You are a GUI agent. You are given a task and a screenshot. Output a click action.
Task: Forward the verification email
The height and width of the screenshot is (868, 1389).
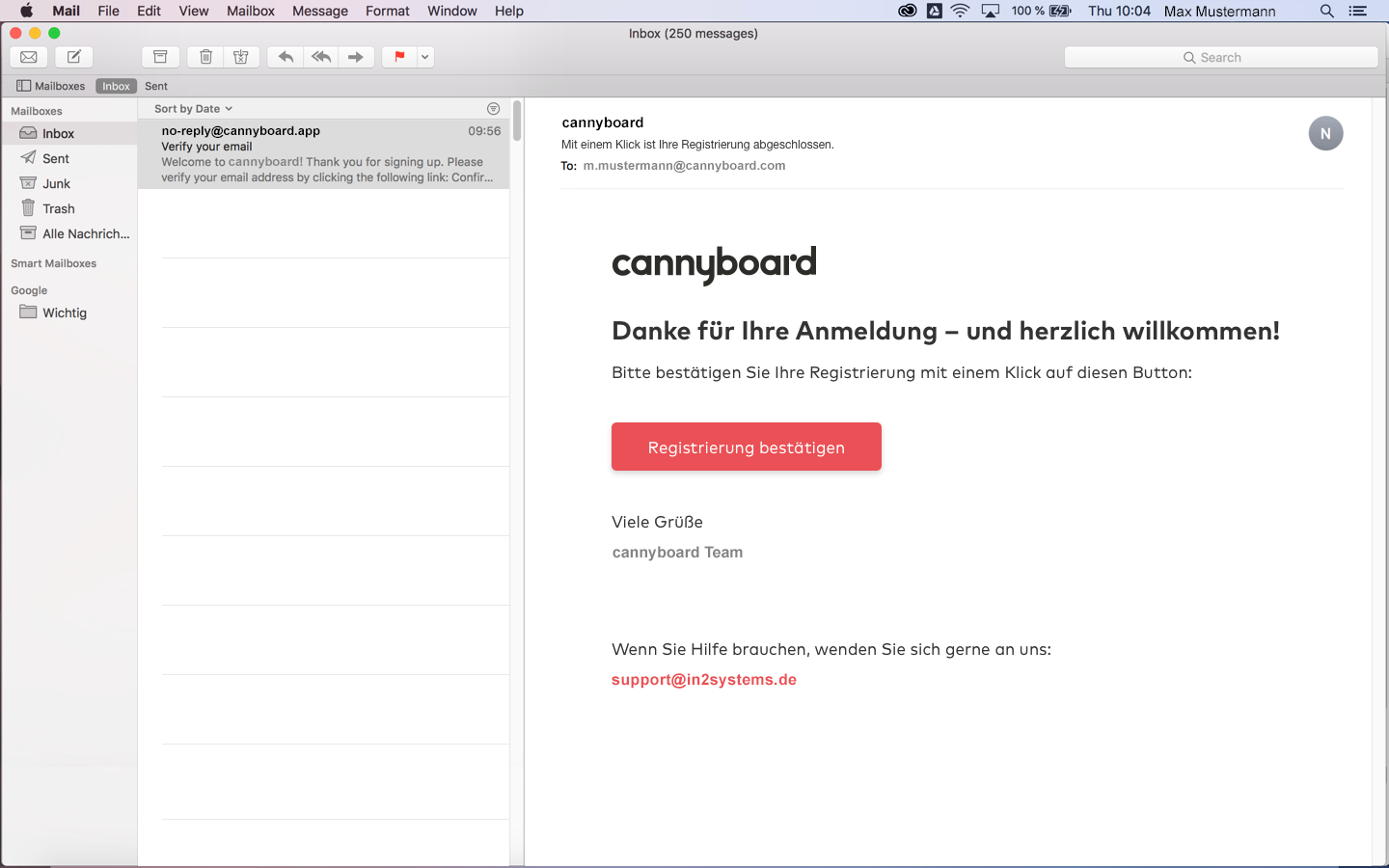pos(356,57)
